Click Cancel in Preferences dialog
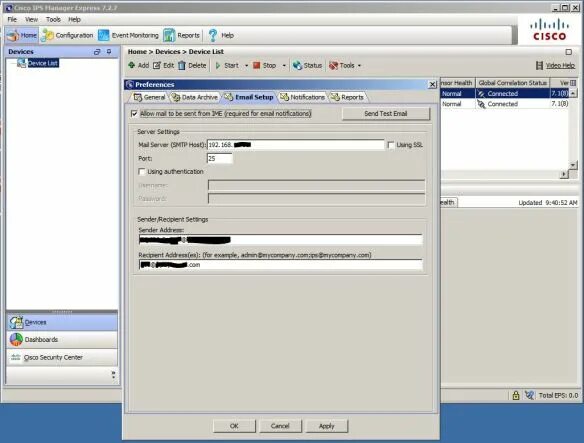The height and width of the screenshot is (443, 584). pyautogui.click(x=280, y=426)
